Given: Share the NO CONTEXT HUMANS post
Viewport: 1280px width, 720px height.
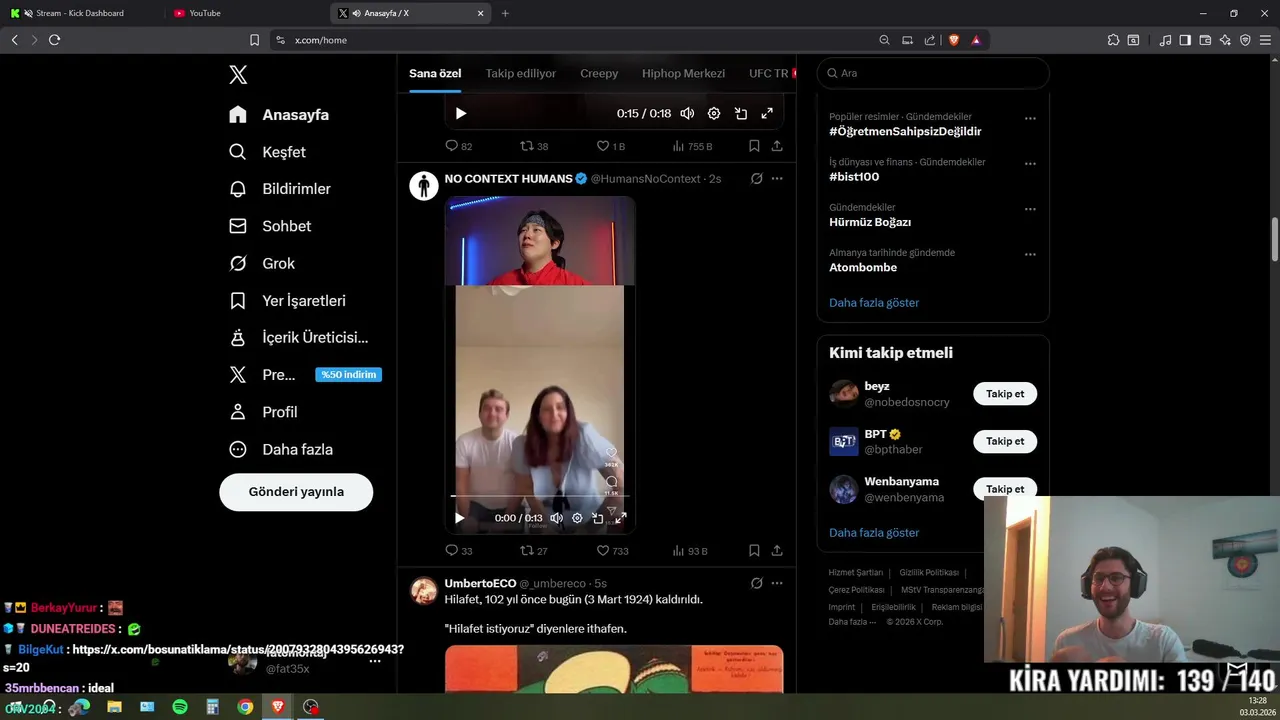Looking at the screenshot, I should pyautogui.click(x=777, y=550).
